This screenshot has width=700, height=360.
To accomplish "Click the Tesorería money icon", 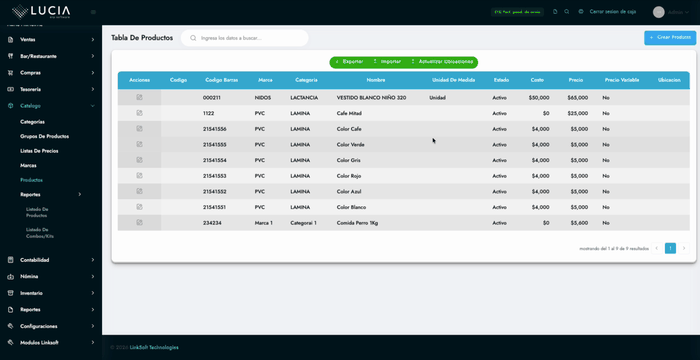I will pos(11,89).
